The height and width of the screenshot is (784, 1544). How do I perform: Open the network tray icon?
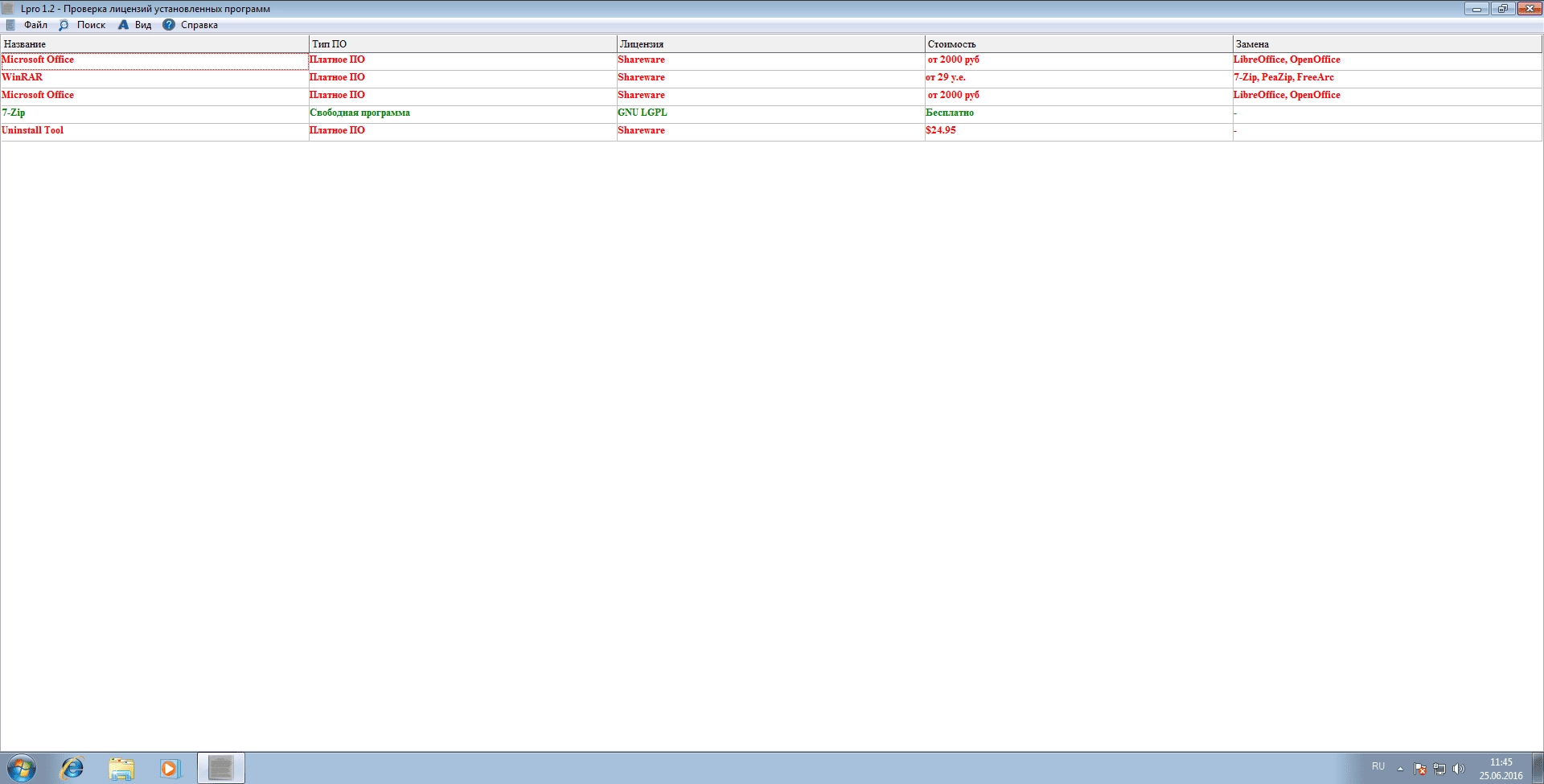(x=1439, y=769)
